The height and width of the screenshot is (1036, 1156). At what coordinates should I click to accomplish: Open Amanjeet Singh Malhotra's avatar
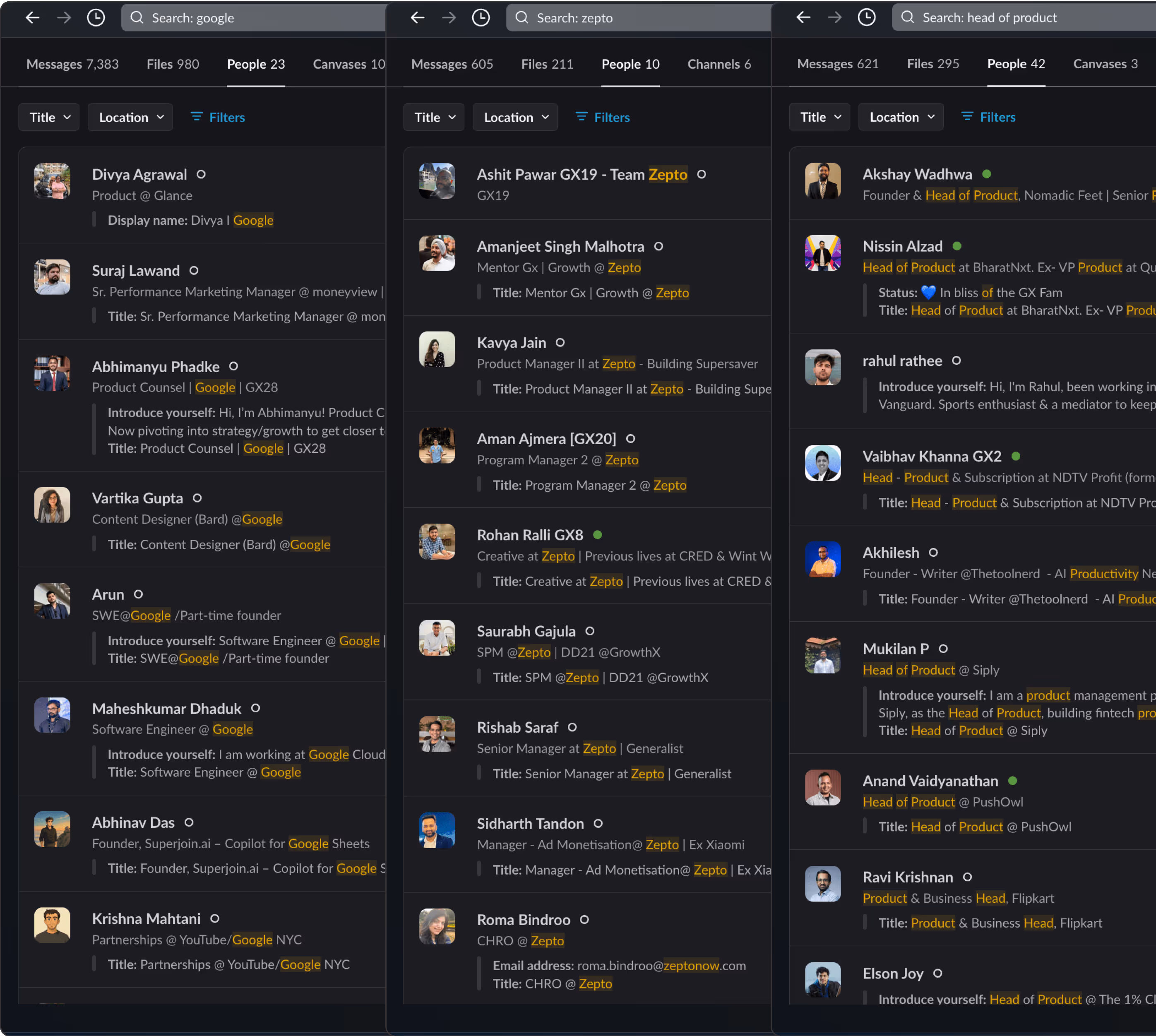[437, 253]
